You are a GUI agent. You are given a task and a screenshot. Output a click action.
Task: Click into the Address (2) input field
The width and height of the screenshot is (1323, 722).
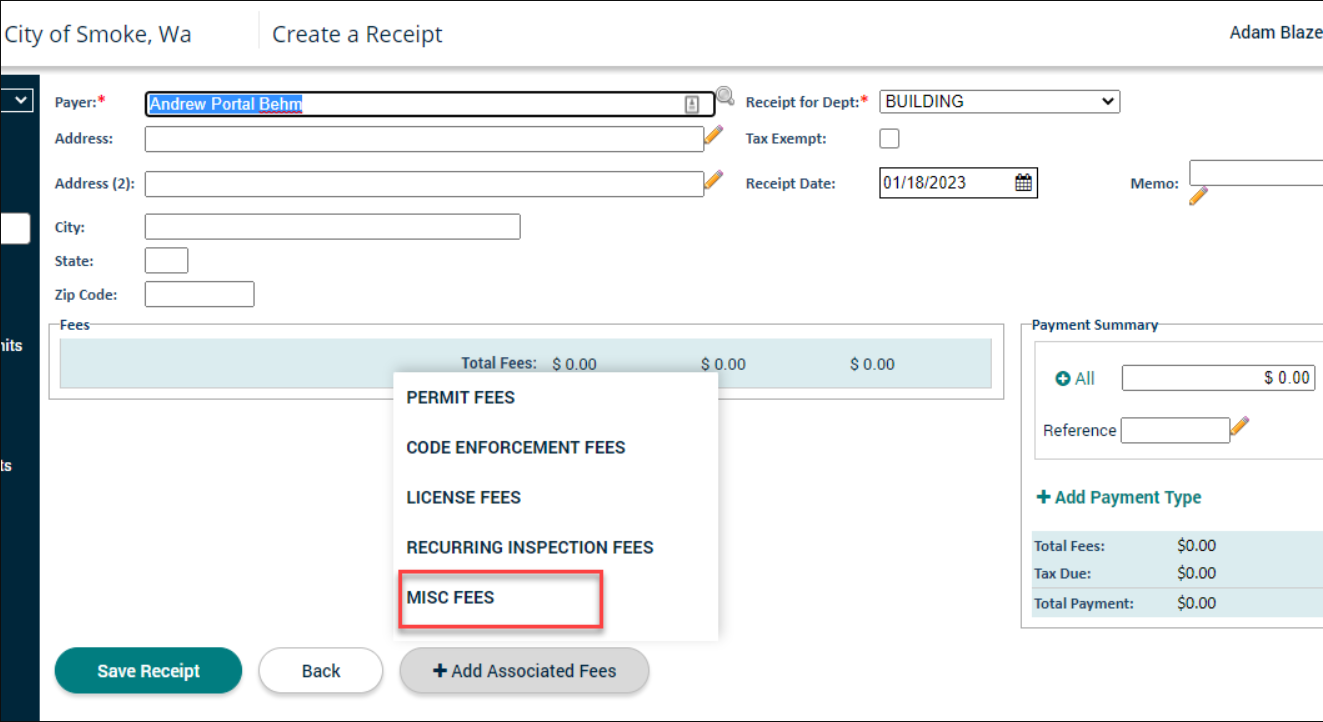pos(424,184)
